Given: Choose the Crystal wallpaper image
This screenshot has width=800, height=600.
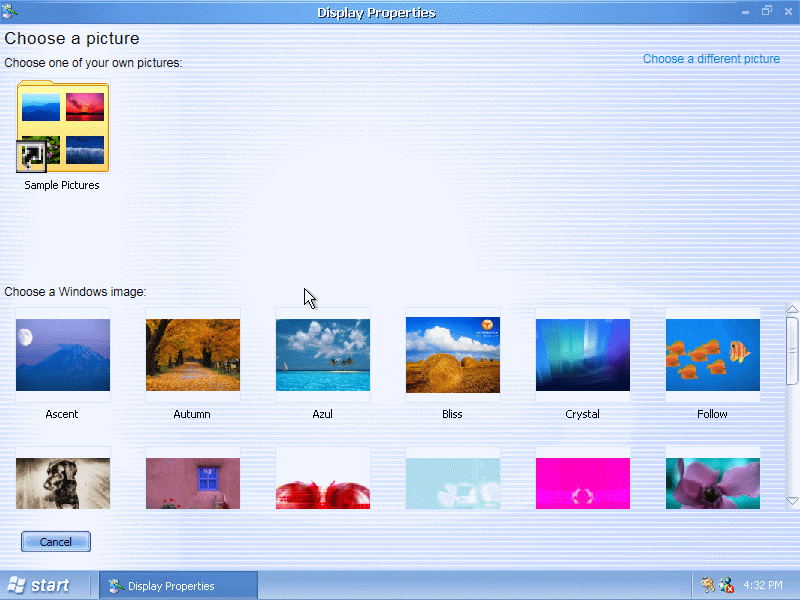Looking at the screenshot, I should 583,355.
